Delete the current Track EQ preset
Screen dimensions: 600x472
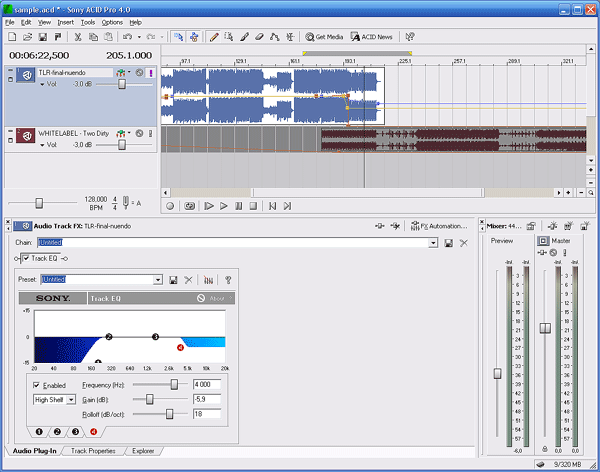pos(189,280)
